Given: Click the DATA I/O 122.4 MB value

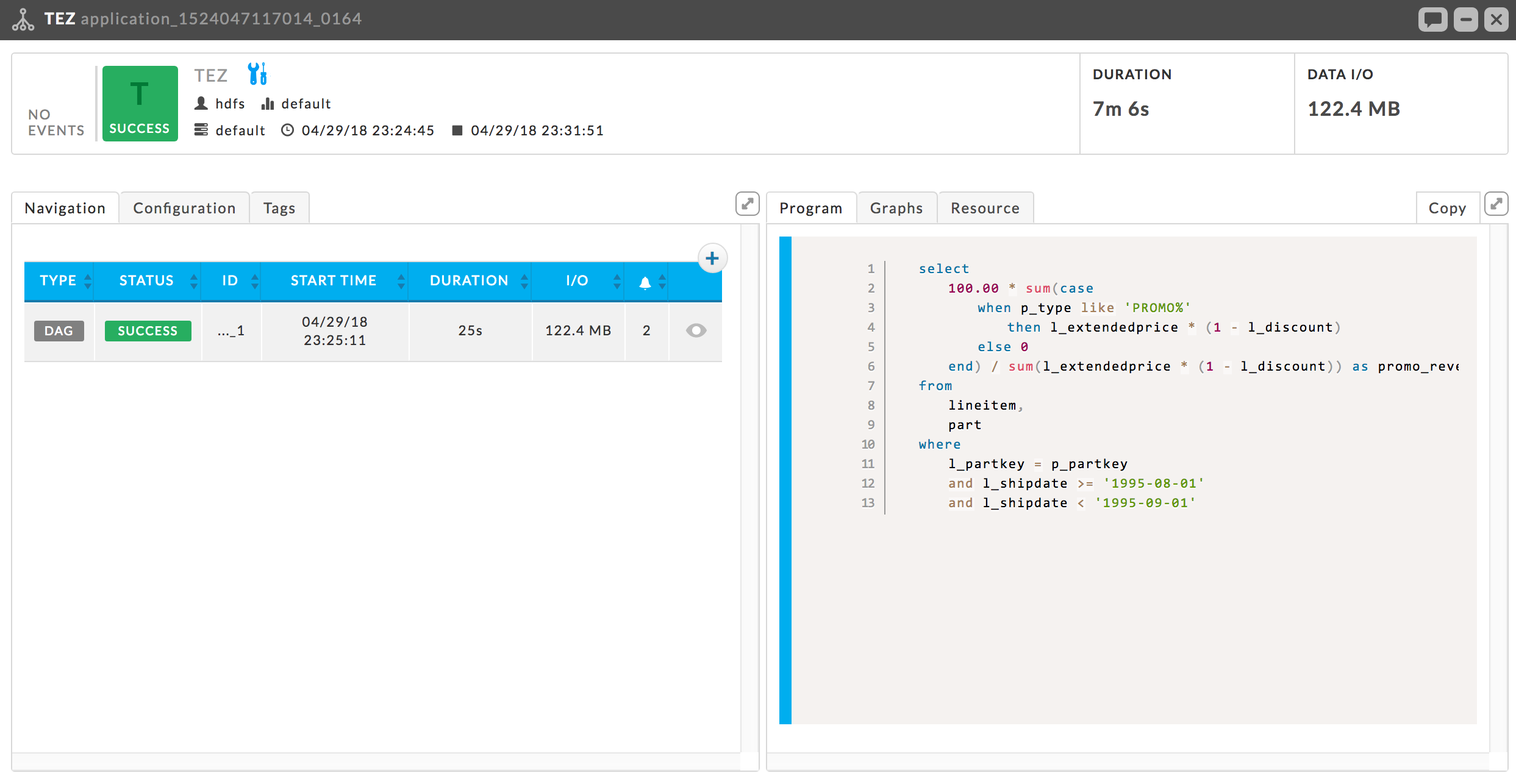Looking at the screenshot, I should (1354, 109).
